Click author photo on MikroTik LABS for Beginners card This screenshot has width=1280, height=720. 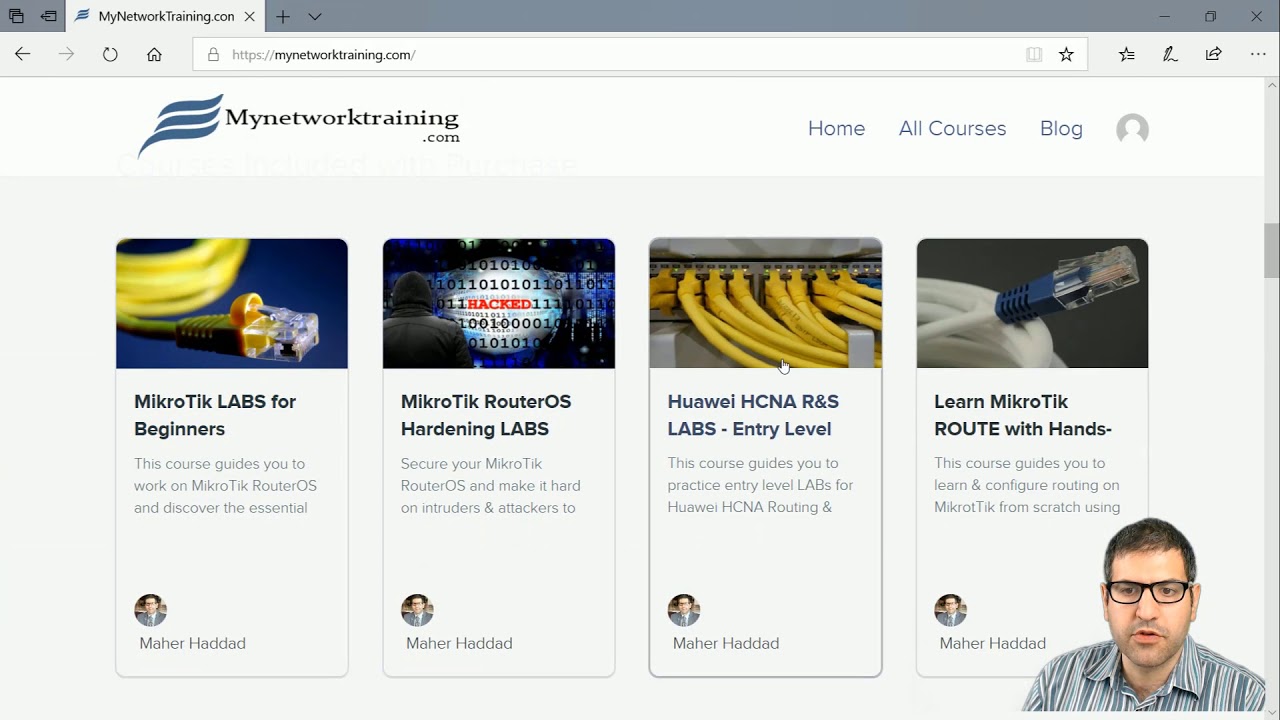tap(150, 610)
